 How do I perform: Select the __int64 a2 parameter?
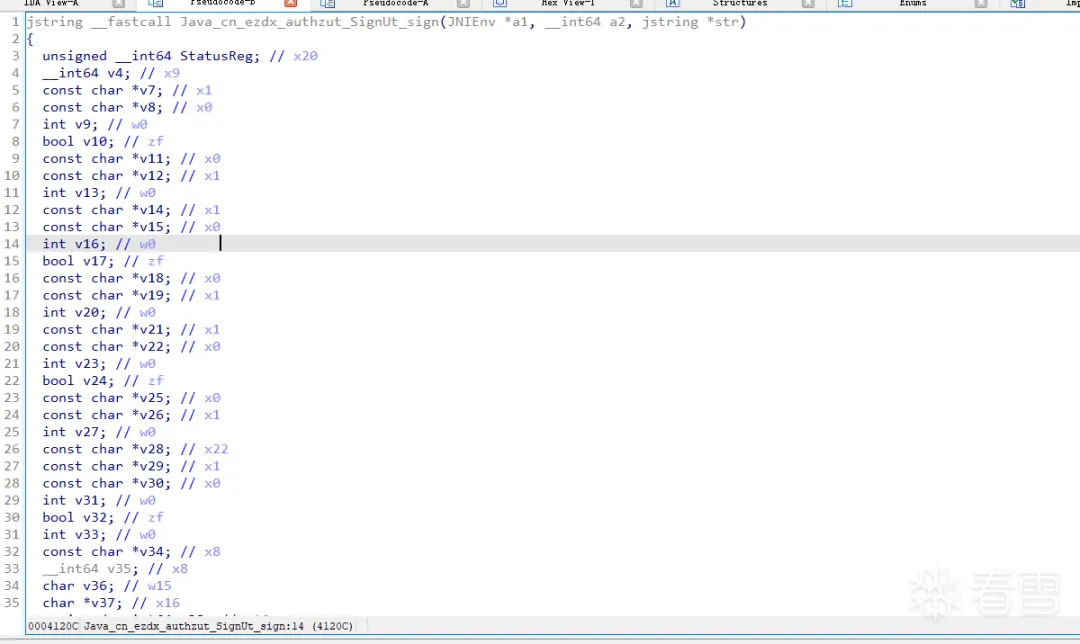tap(587, 22)
